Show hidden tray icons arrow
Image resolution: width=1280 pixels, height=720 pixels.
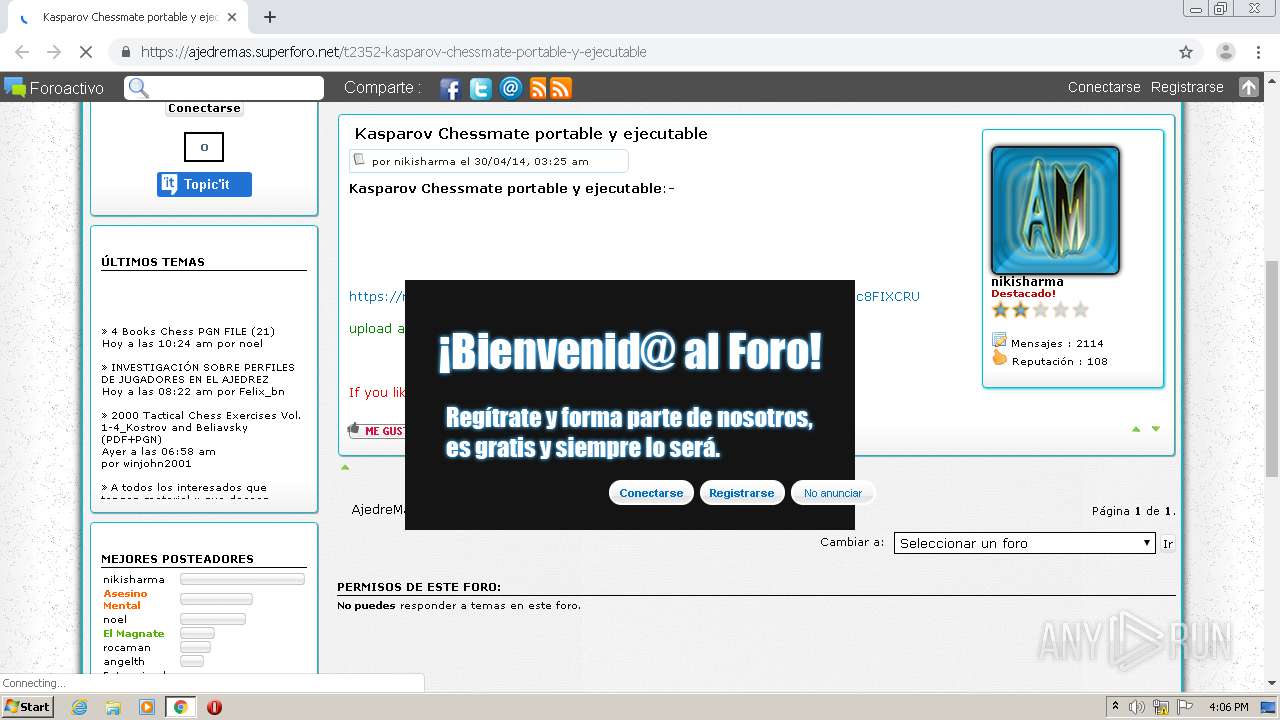1116,707
